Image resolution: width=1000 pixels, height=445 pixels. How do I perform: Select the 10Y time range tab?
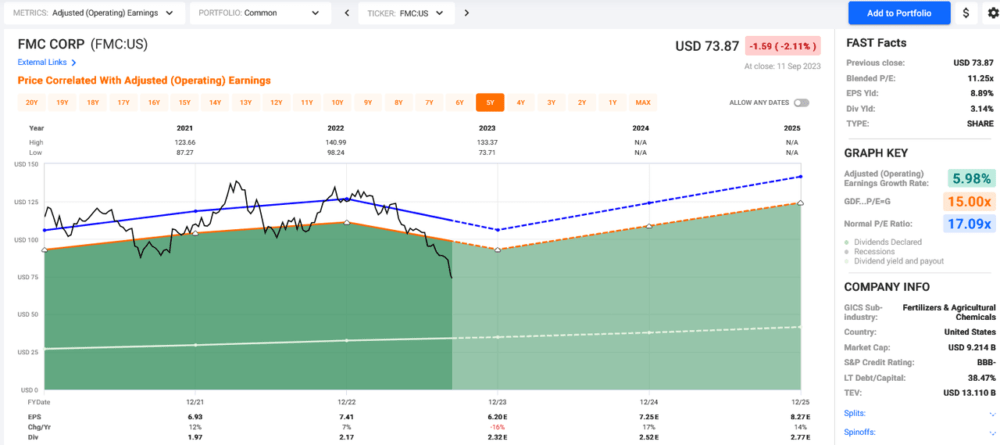click(337, 103)
